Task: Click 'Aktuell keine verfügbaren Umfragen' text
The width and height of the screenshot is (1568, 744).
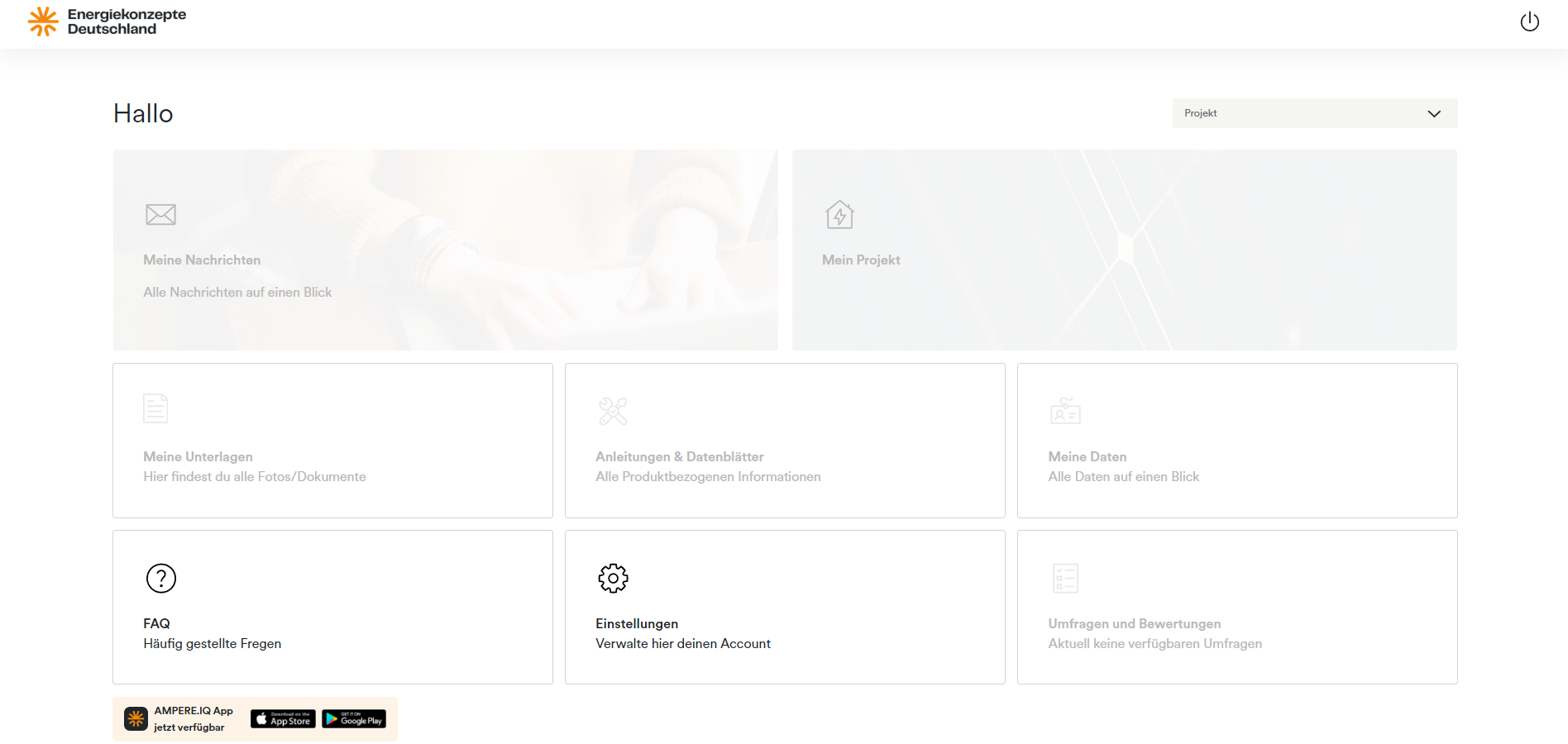Action: pos(1154,644)
